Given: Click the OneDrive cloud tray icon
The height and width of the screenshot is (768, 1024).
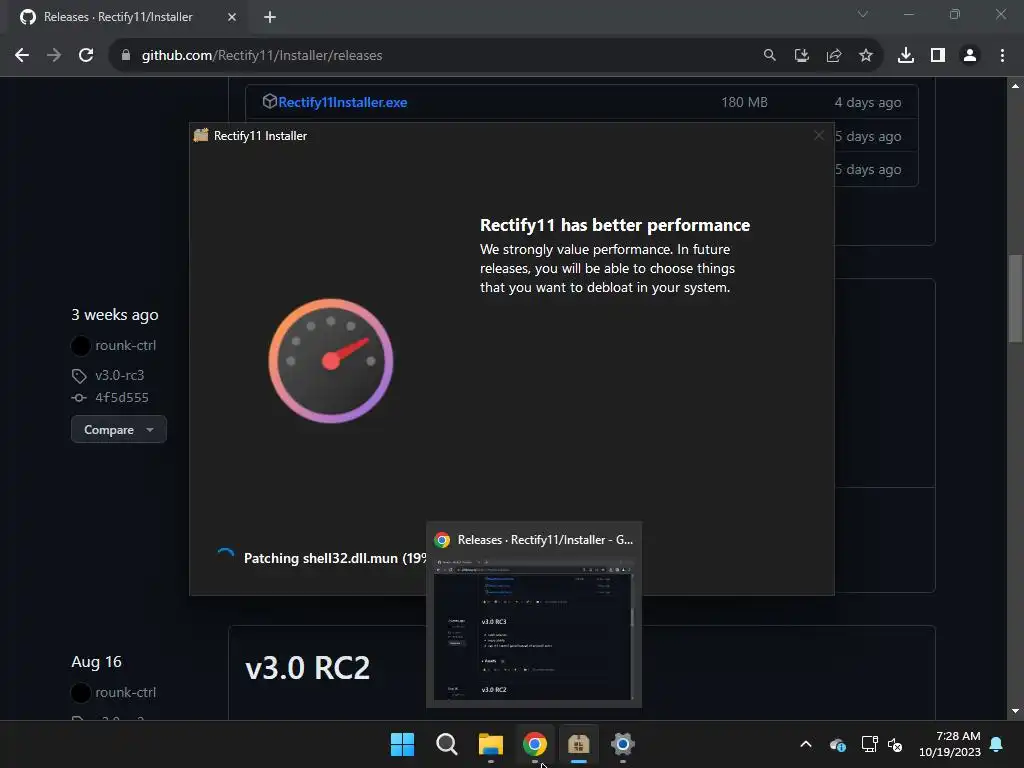Looking at the screenshot, I should click(837, 744).
